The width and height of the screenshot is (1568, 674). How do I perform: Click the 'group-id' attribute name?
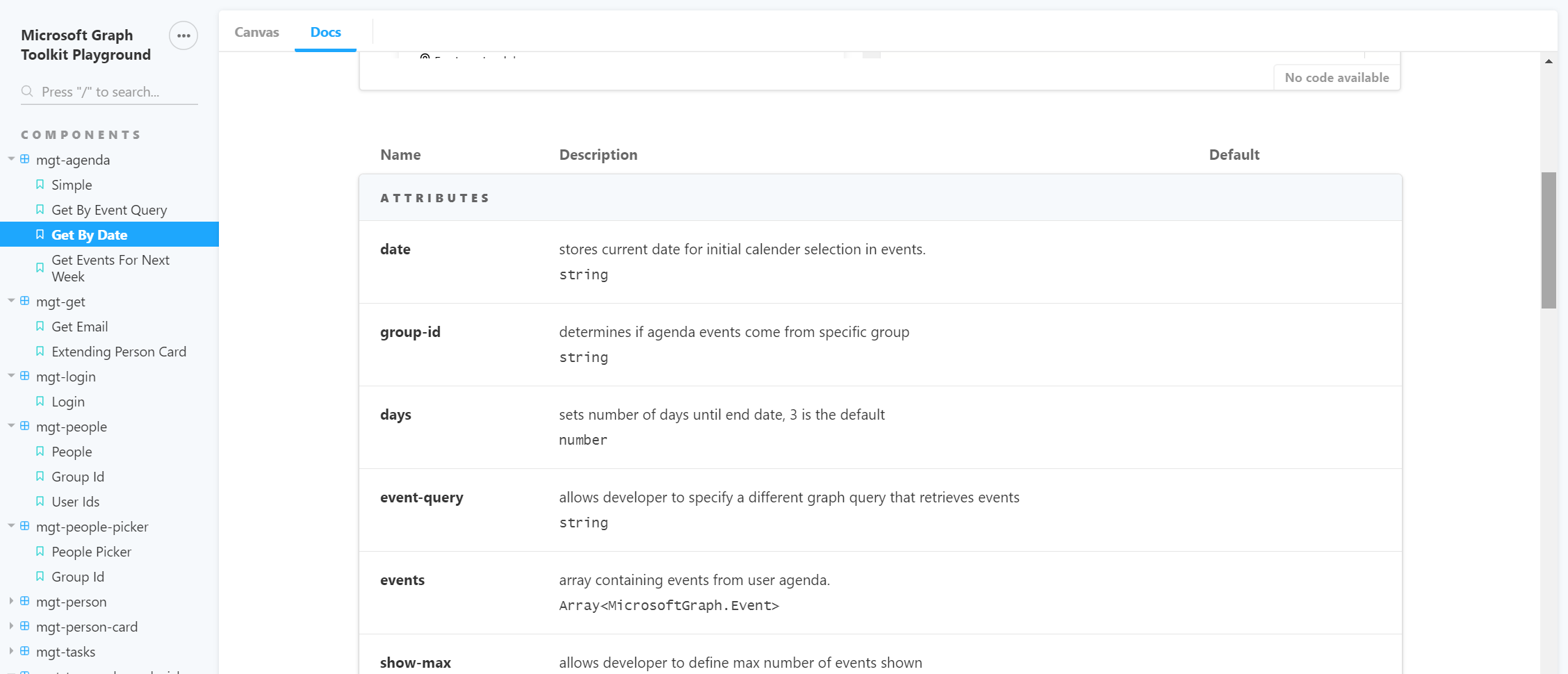(x=410, y=332)
